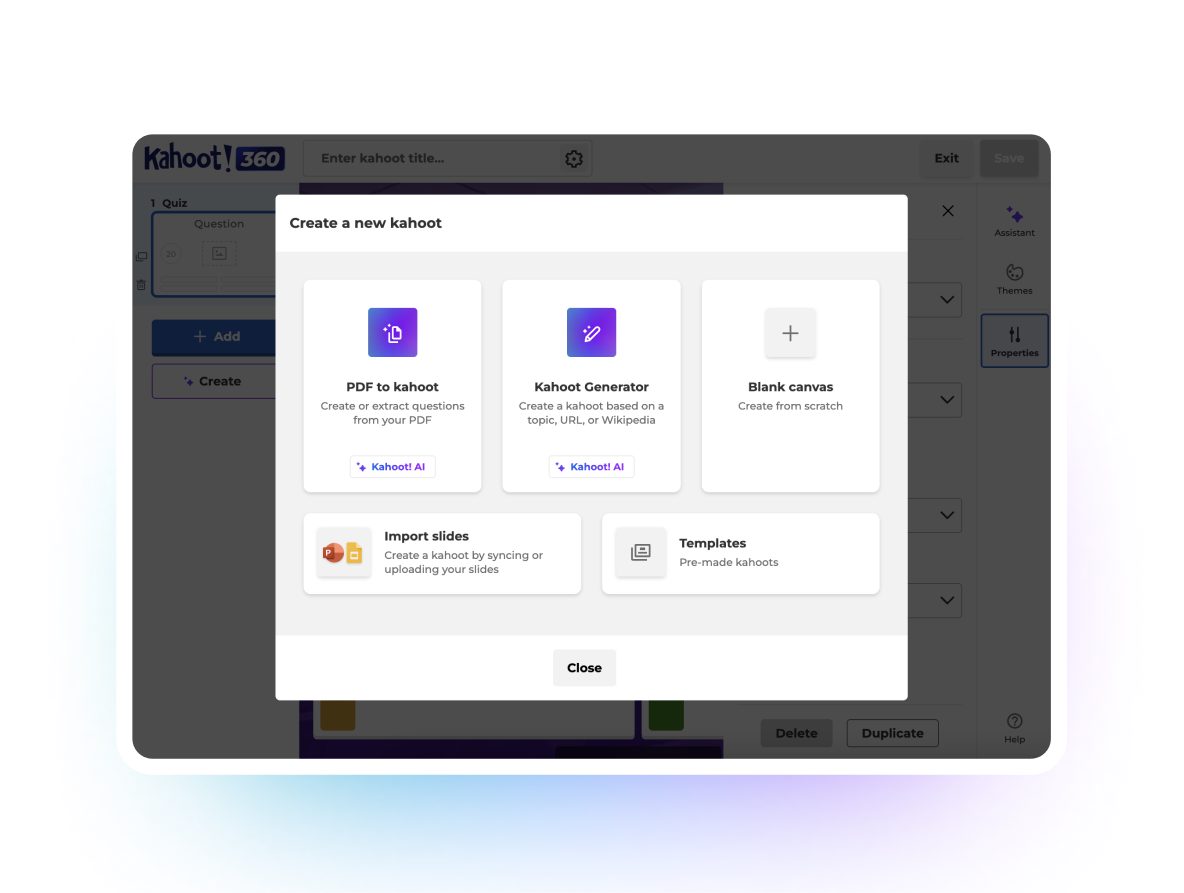The image size is (1184, 893).
Task: Click the Exit button
Action: (x=945, y=159)
